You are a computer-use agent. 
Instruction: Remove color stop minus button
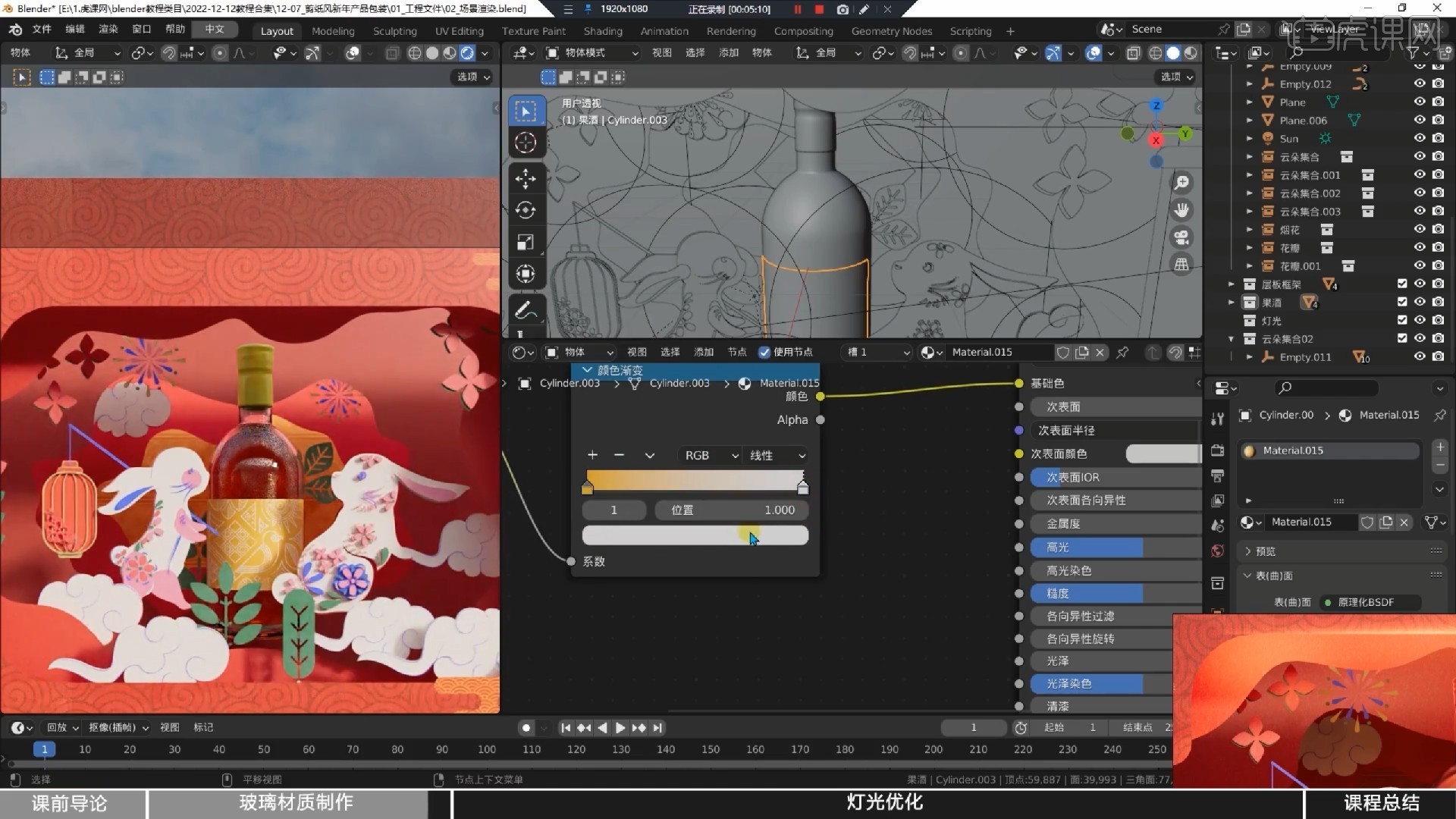620,455
